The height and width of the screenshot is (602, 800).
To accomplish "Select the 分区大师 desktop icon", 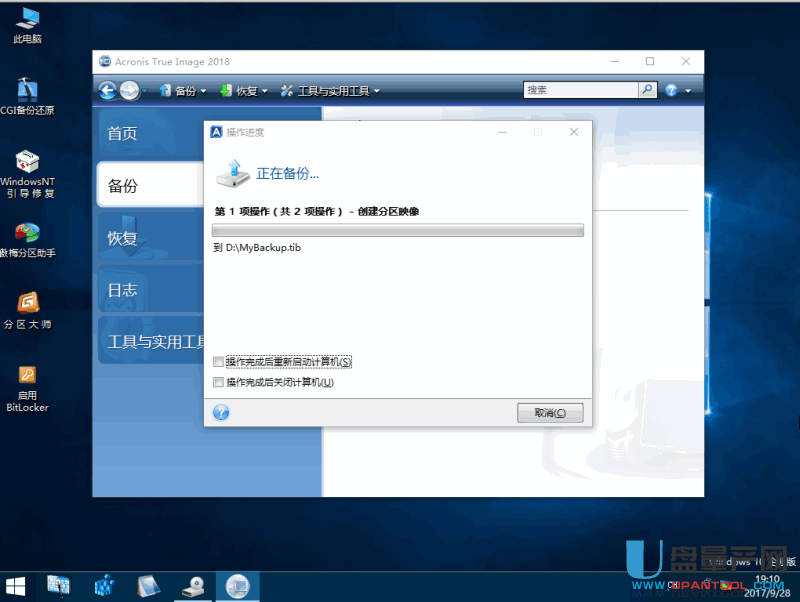I will tap(28, 311).
